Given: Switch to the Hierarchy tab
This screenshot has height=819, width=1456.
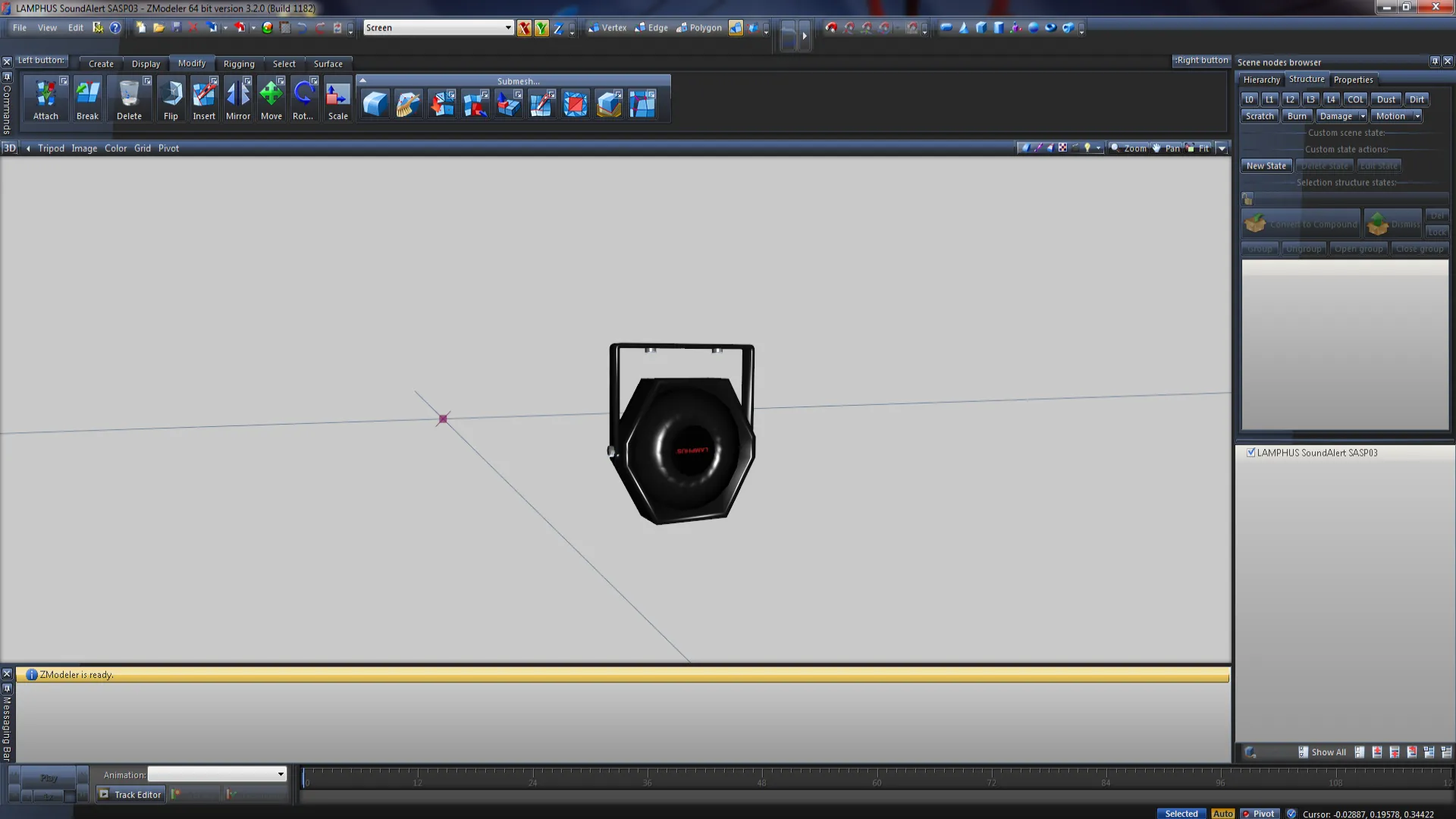Looking at the screenshot, I should tap(1261, 80).
